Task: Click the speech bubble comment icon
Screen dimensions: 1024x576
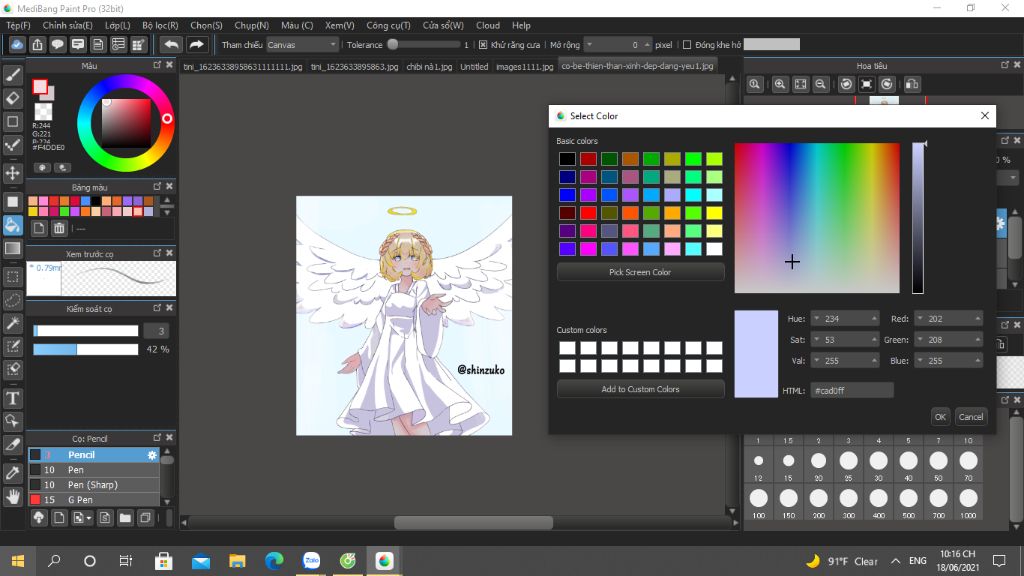Action: pos(57,44)
